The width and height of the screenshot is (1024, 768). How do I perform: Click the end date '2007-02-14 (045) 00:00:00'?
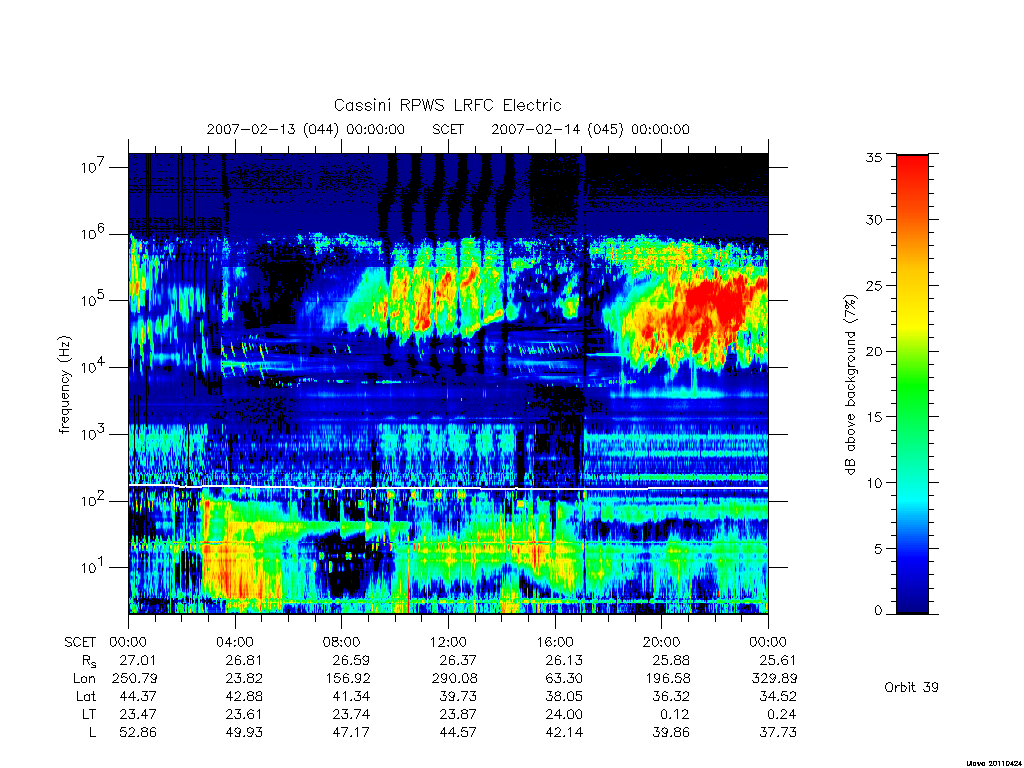(x=590, y=129)
